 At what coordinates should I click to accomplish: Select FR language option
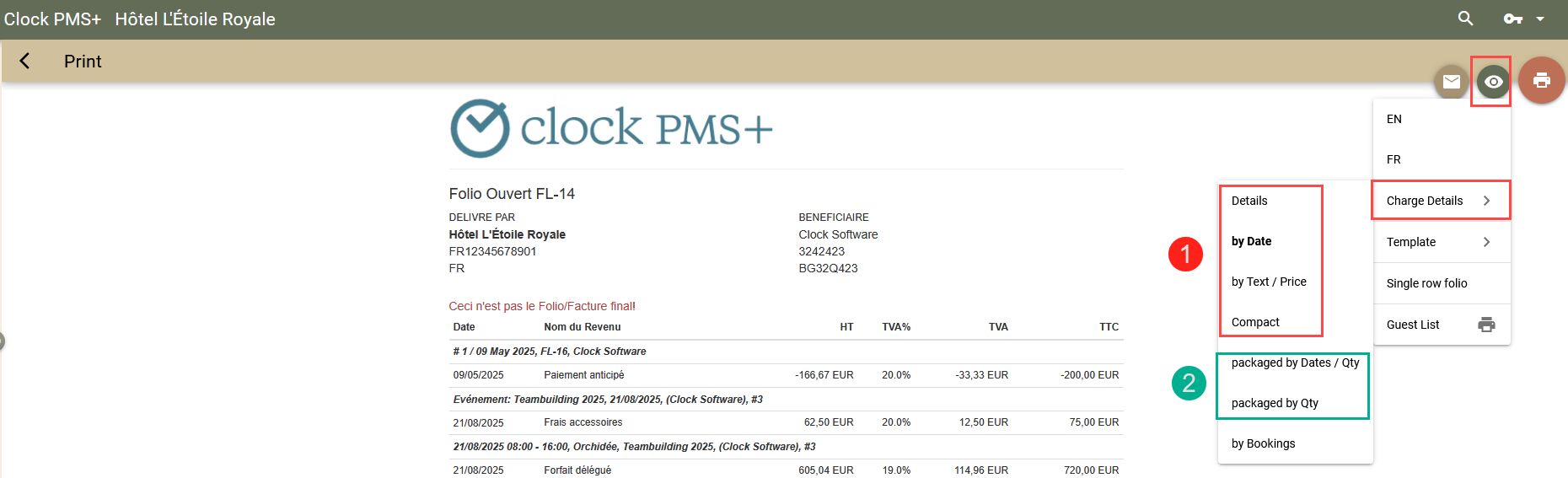coord(1442,159)
